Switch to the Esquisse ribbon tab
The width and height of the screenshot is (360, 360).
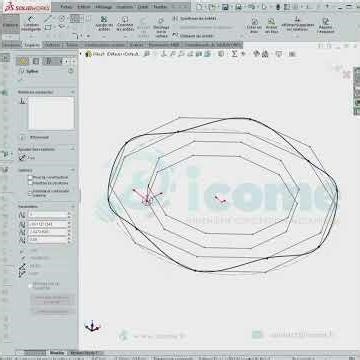point(32,45)
